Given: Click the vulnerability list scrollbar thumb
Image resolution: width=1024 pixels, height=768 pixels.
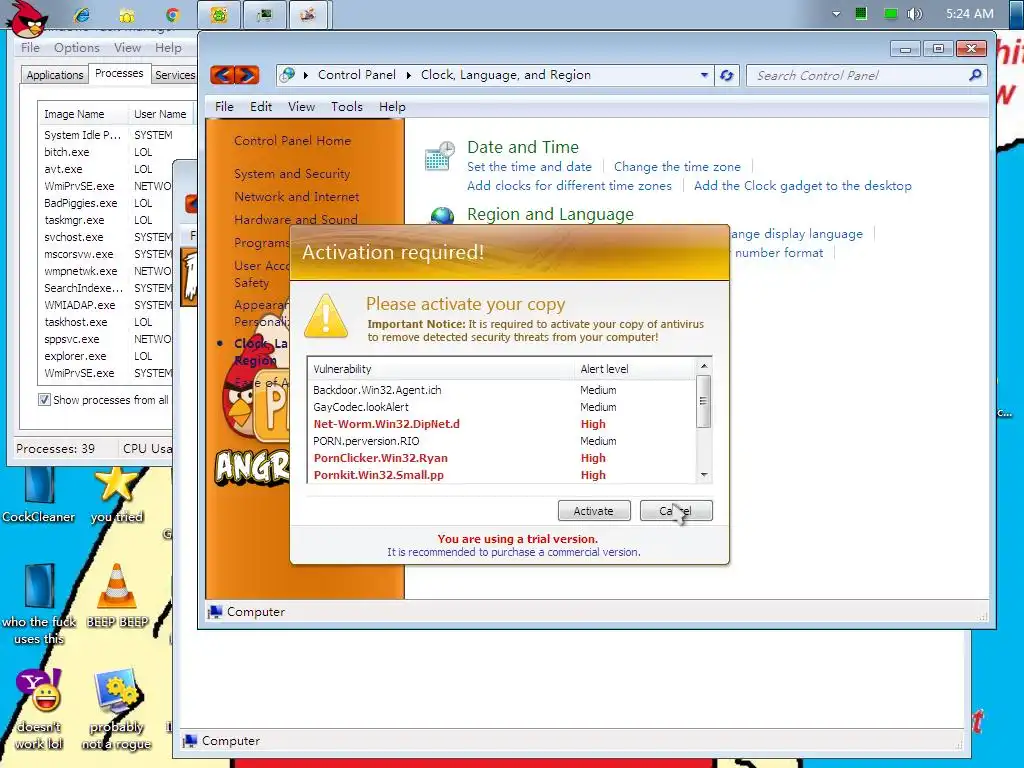Looking at the screenshot, I should [x=704, y=401].
